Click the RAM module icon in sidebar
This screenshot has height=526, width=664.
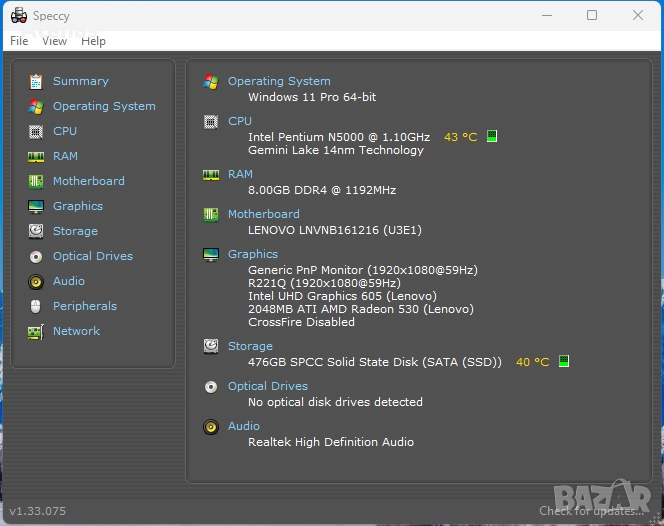point(36,157)
